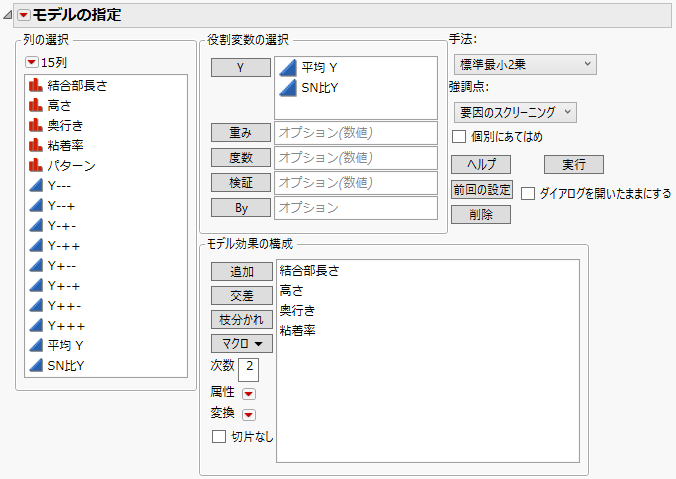
Task: Select 平均 Y in the Y role box
Action: (x=319, y=68)
